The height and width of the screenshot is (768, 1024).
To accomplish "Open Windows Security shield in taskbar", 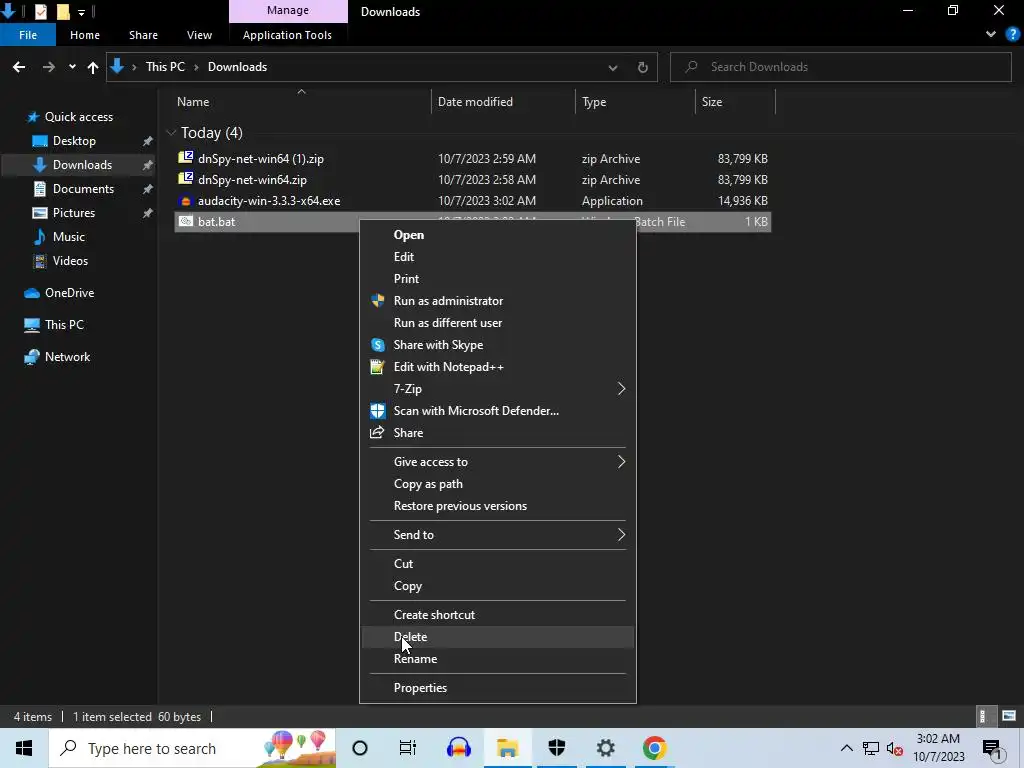I will click(x=556, y=748).
